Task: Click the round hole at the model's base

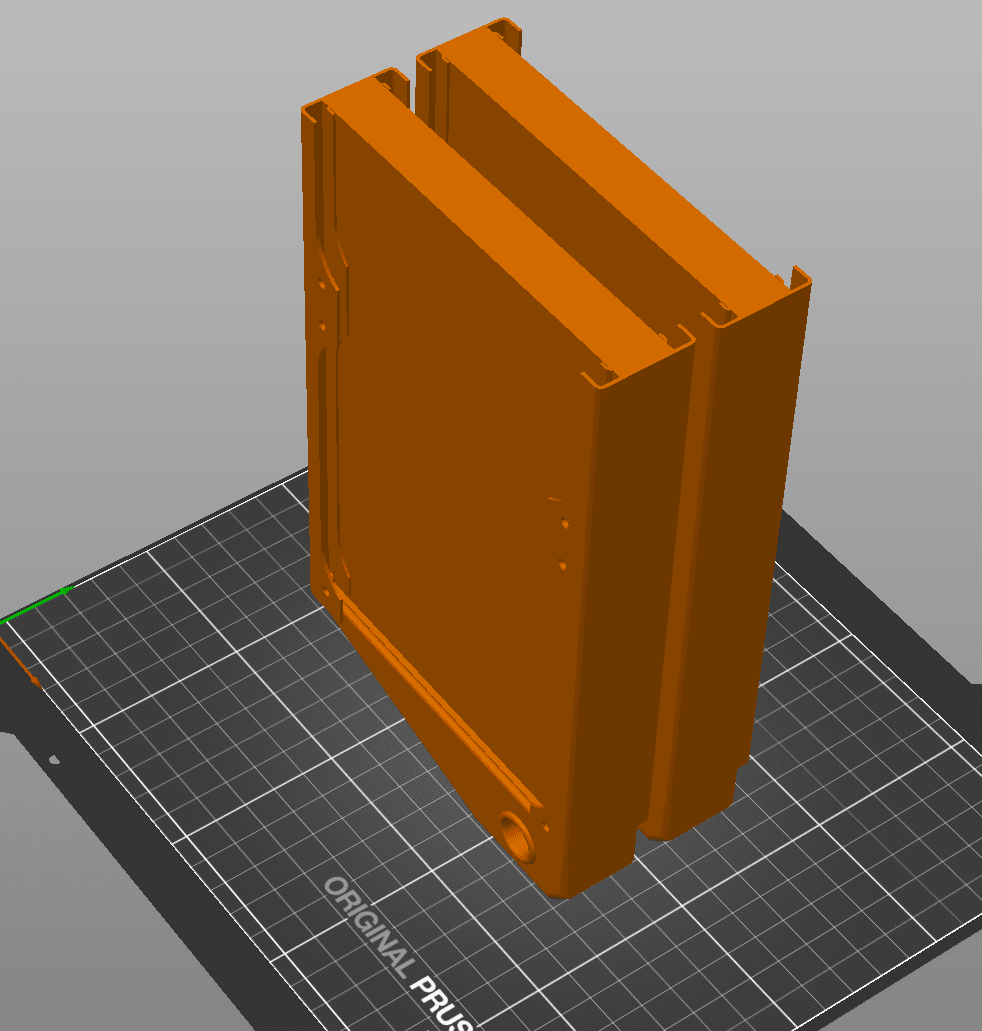Action: tap(517, 837)
